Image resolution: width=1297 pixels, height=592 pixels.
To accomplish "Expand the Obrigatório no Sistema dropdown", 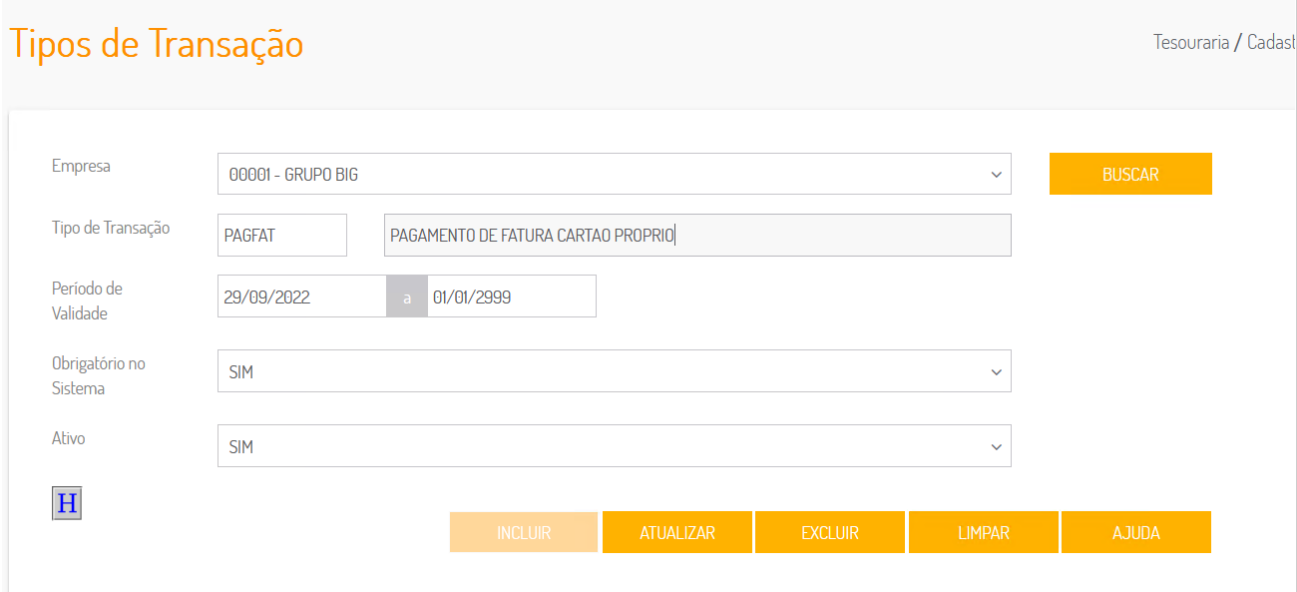I will click(614, 371).
